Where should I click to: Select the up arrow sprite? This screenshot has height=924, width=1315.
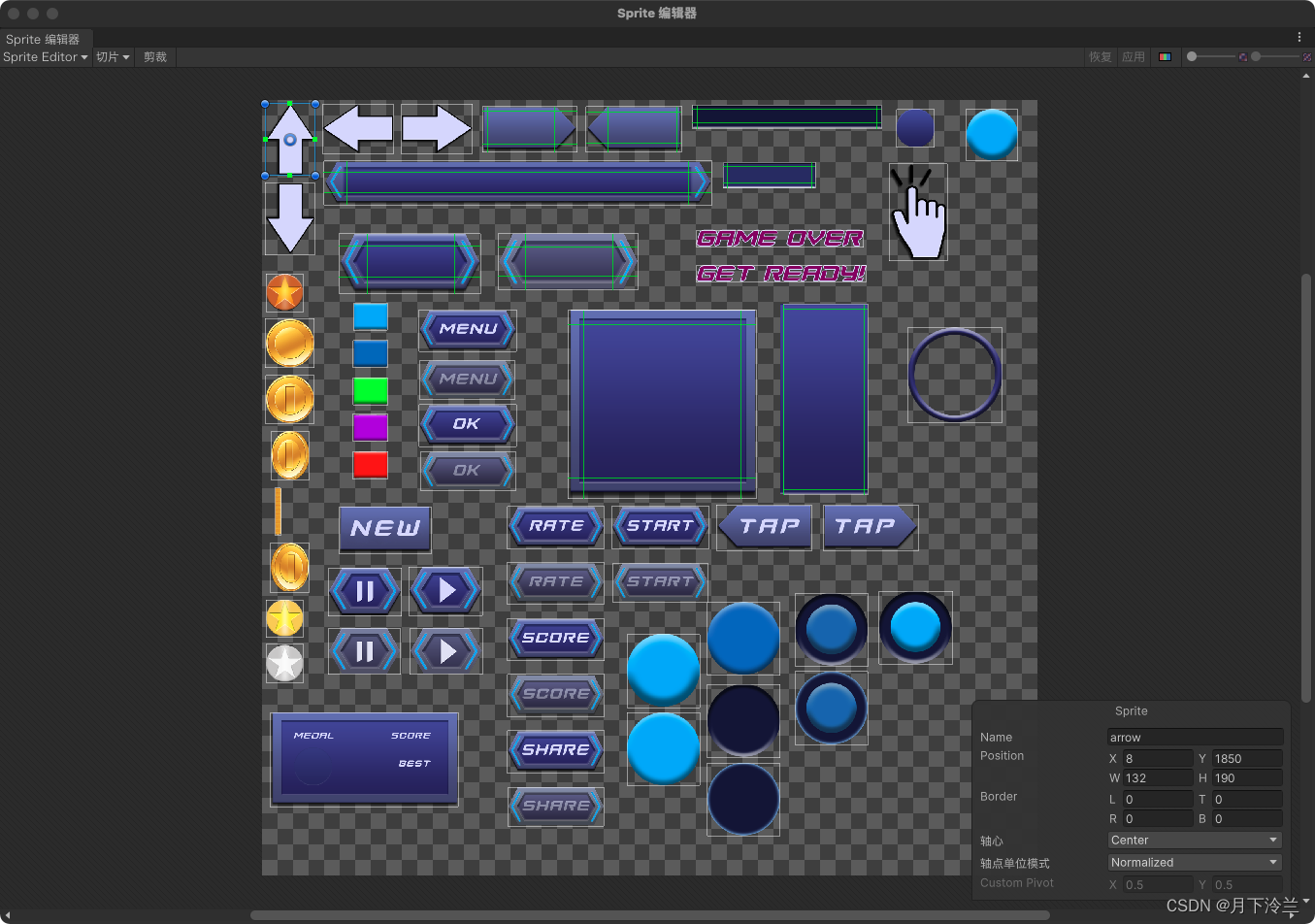click(x=290, y=140)
